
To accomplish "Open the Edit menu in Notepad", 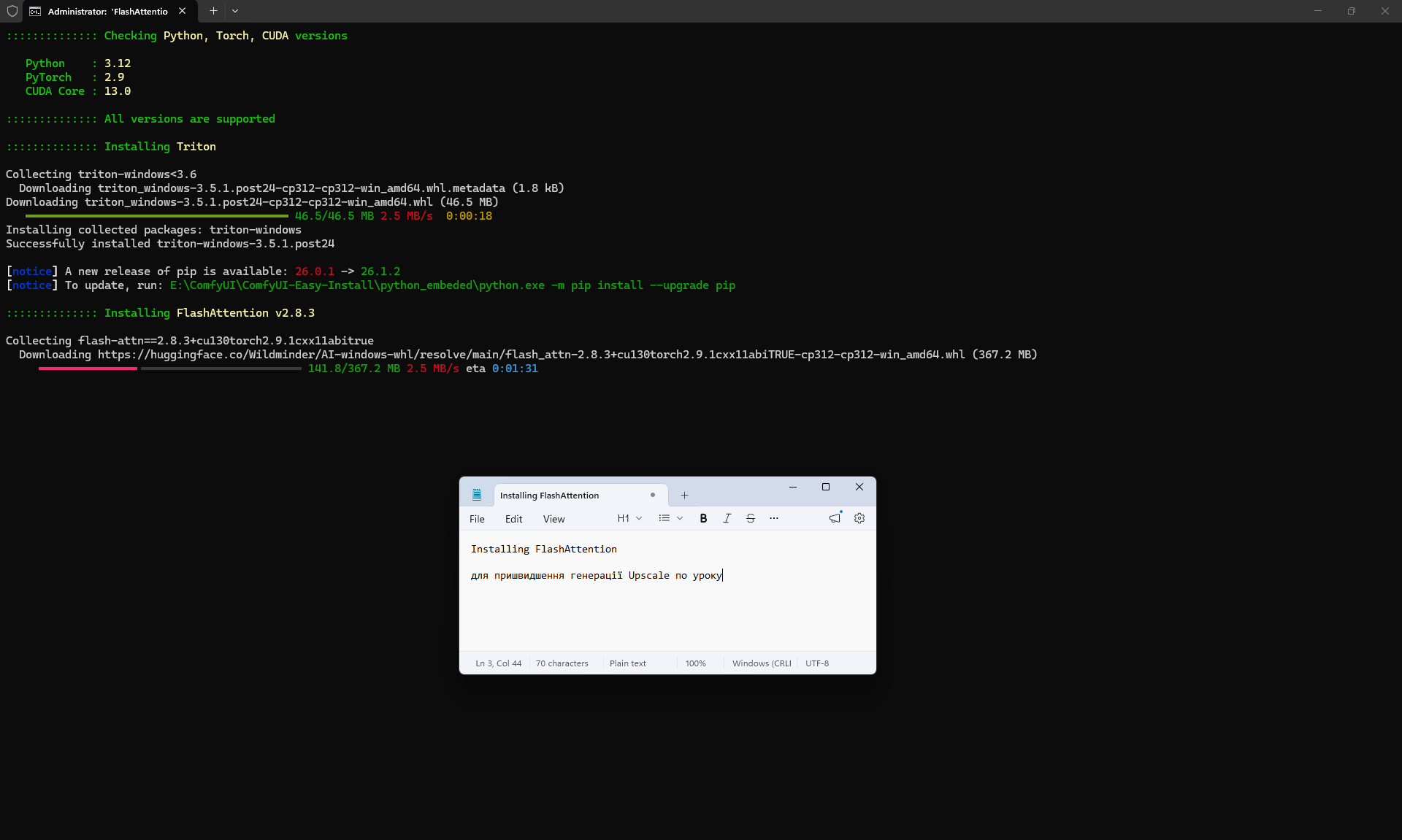I will pos(513,519).
